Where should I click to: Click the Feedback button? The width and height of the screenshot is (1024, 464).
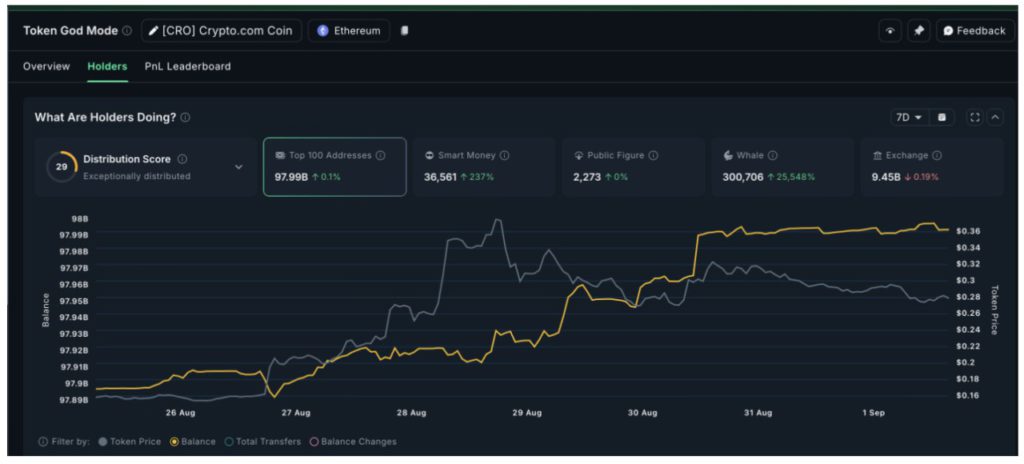pyautogui.click(x=974, y=31)
